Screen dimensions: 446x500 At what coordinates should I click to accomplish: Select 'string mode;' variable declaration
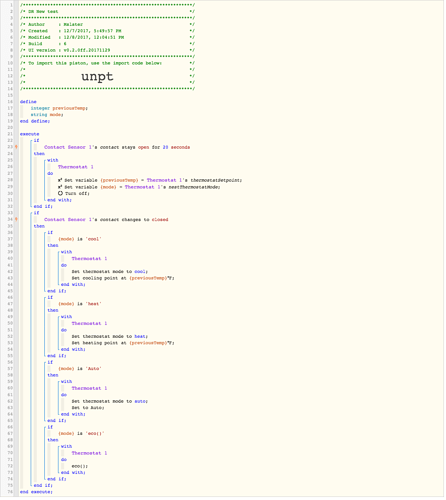click(x=47, y=115)
